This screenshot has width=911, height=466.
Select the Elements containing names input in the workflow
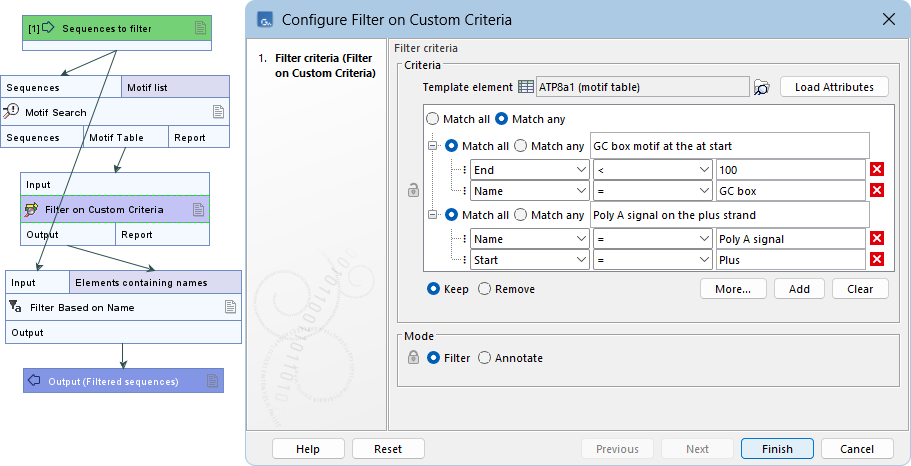[x=155, y=282]
